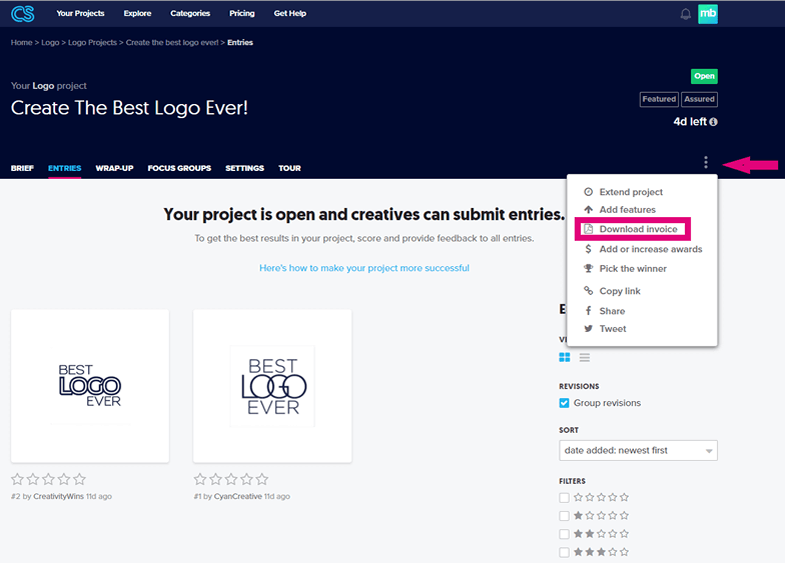The height and width of the screenshot is (563, 785).
Task: Open Categories in the top navigation
Action: [190, 13]
